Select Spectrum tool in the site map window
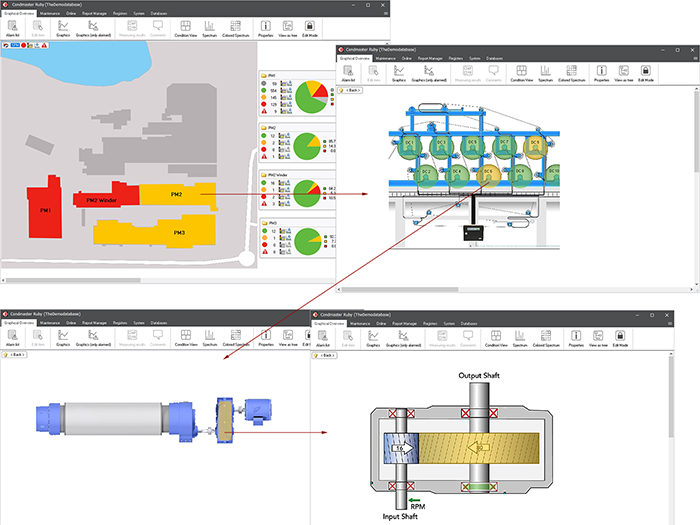 [209, 29]
